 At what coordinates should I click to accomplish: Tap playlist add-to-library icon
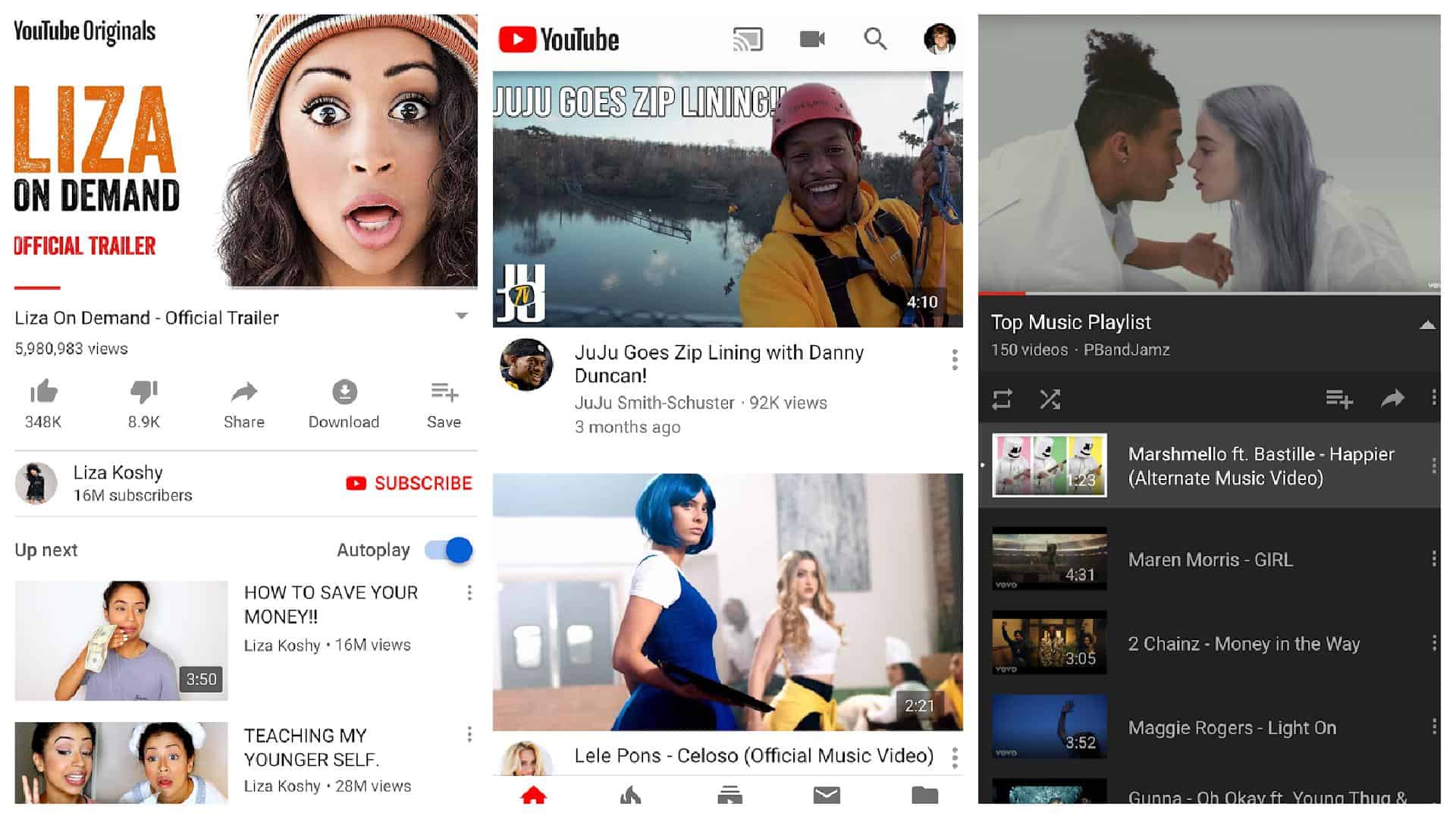click(x=1338, y=398)
